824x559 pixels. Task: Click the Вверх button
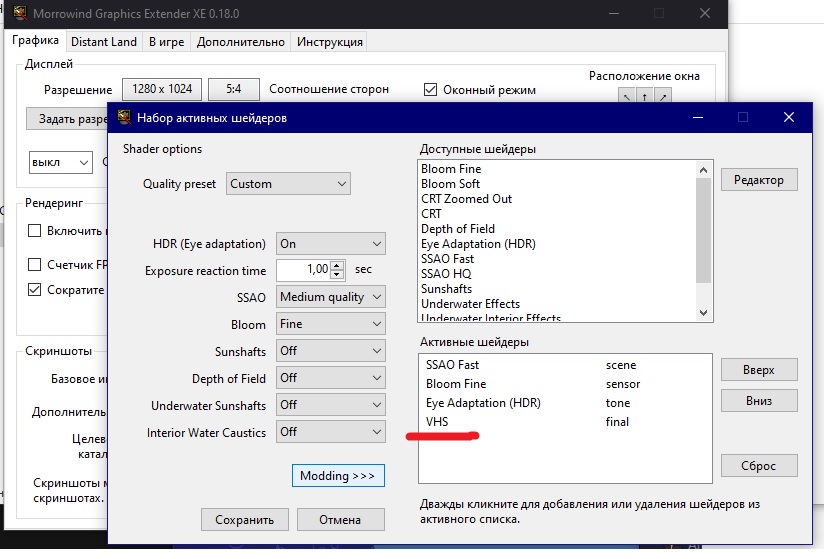click(759, 370)
